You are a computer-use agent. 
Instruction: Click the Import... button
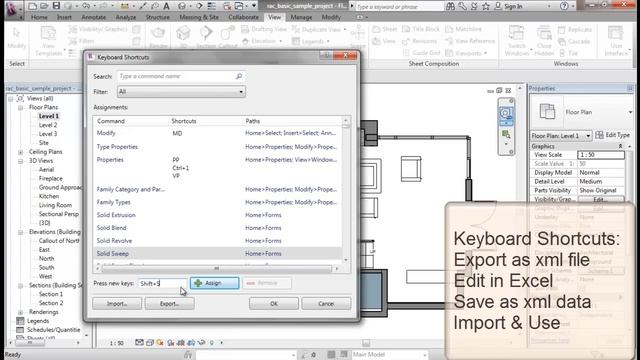(117, 304)
